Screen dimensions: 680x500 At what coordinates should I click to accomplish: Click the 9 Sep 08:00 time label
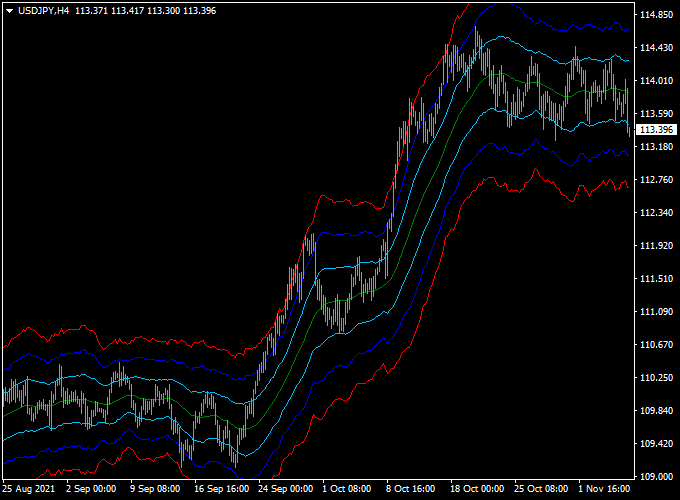tap(155, 489)
